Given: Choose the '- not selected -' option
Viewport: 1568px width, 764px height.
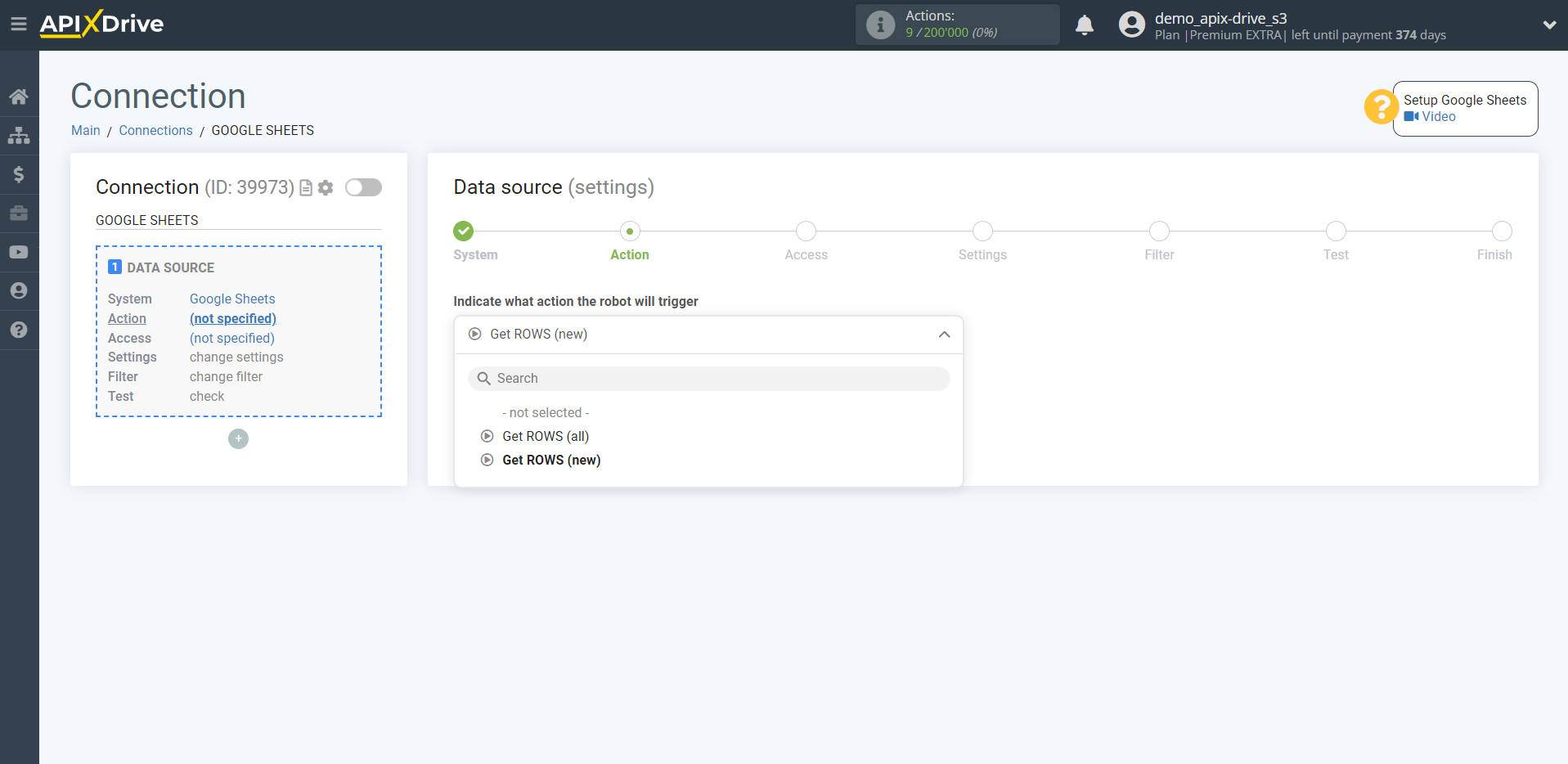Looking at the screenshot, I should pyautogui.click(x=546, y=413).
